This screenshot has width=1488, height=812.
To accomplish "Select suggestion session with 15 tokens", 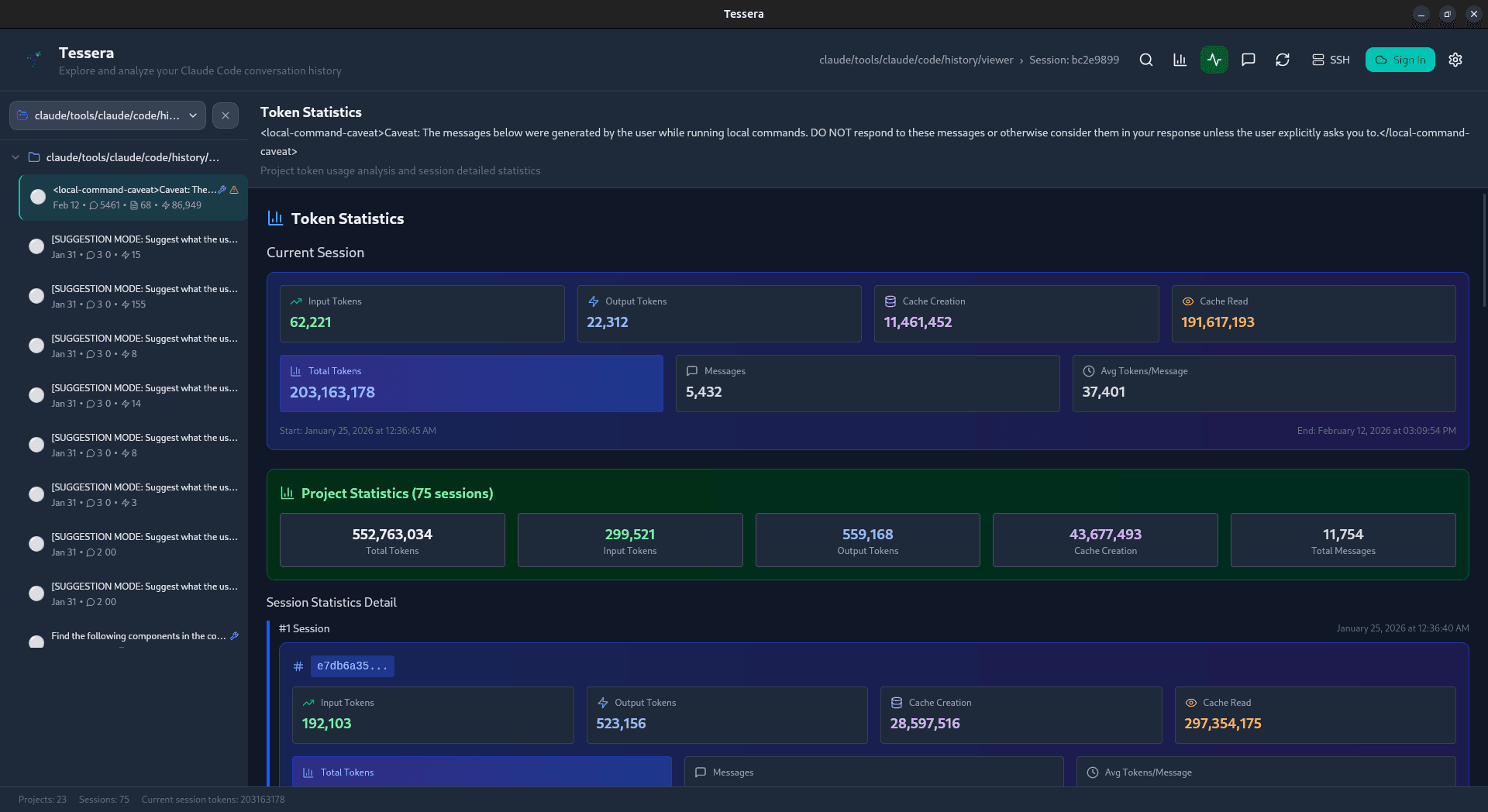I will pos(133,247).
